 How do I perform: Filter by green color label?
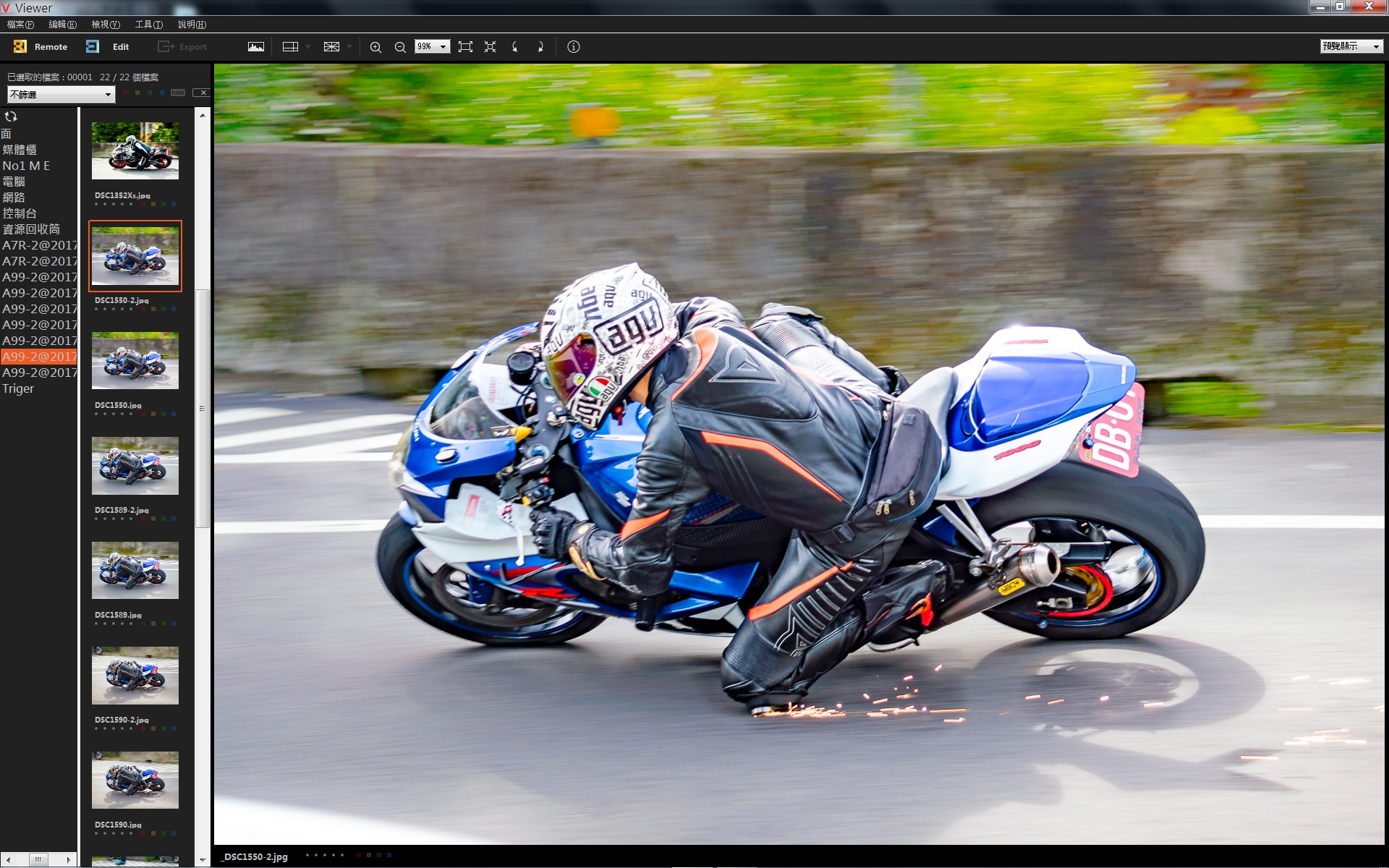(149, 93)
